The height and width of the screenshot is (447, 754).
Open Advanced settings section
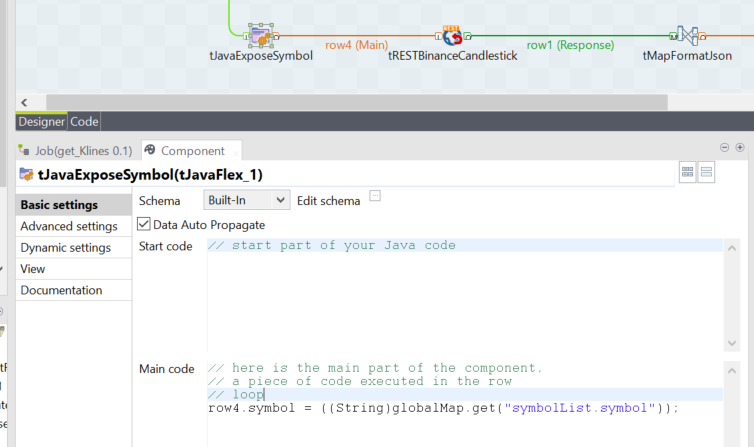[74, 226]
